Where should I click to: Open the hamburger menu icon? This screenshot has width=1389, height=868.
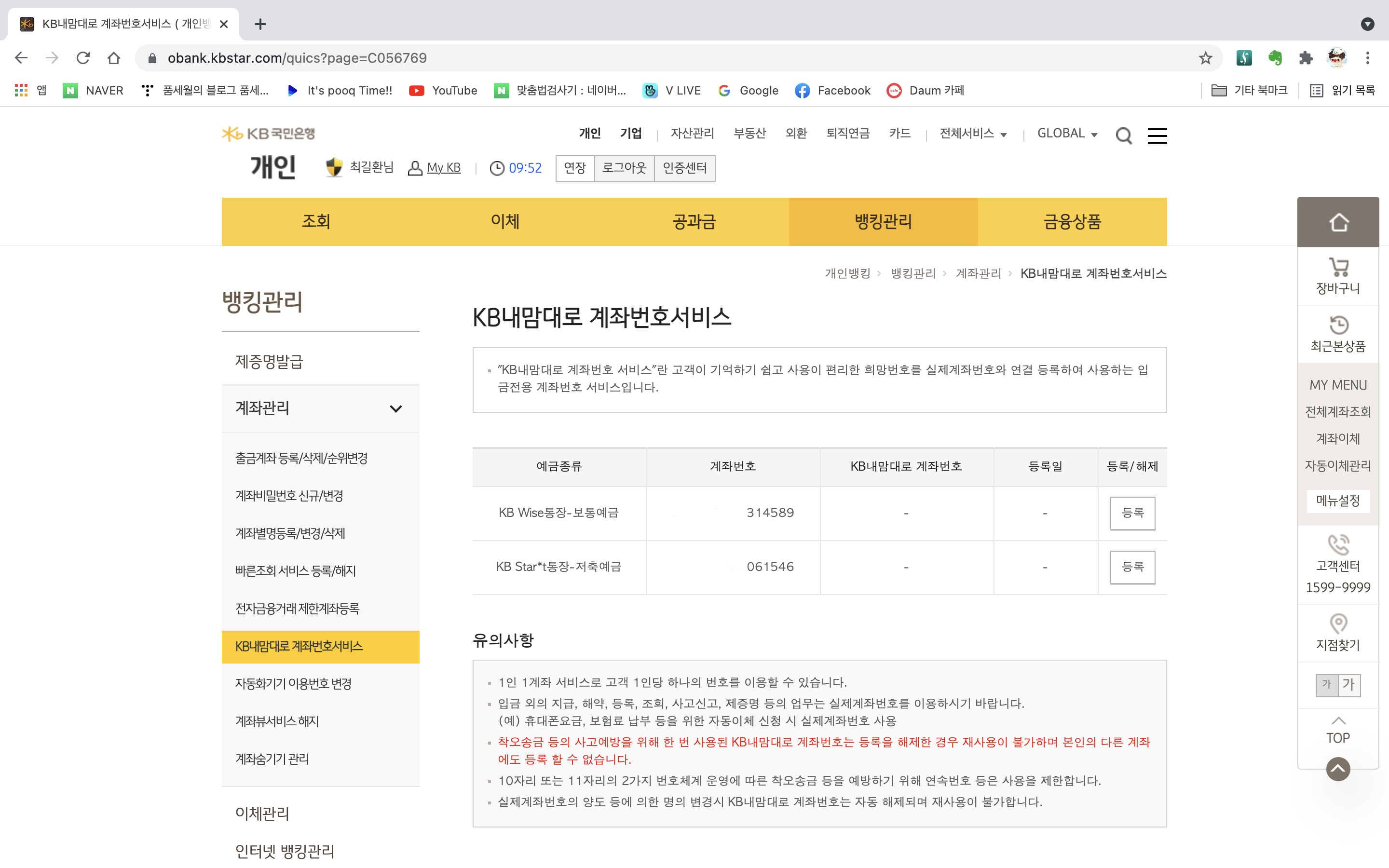click(x=1157, y=136)
